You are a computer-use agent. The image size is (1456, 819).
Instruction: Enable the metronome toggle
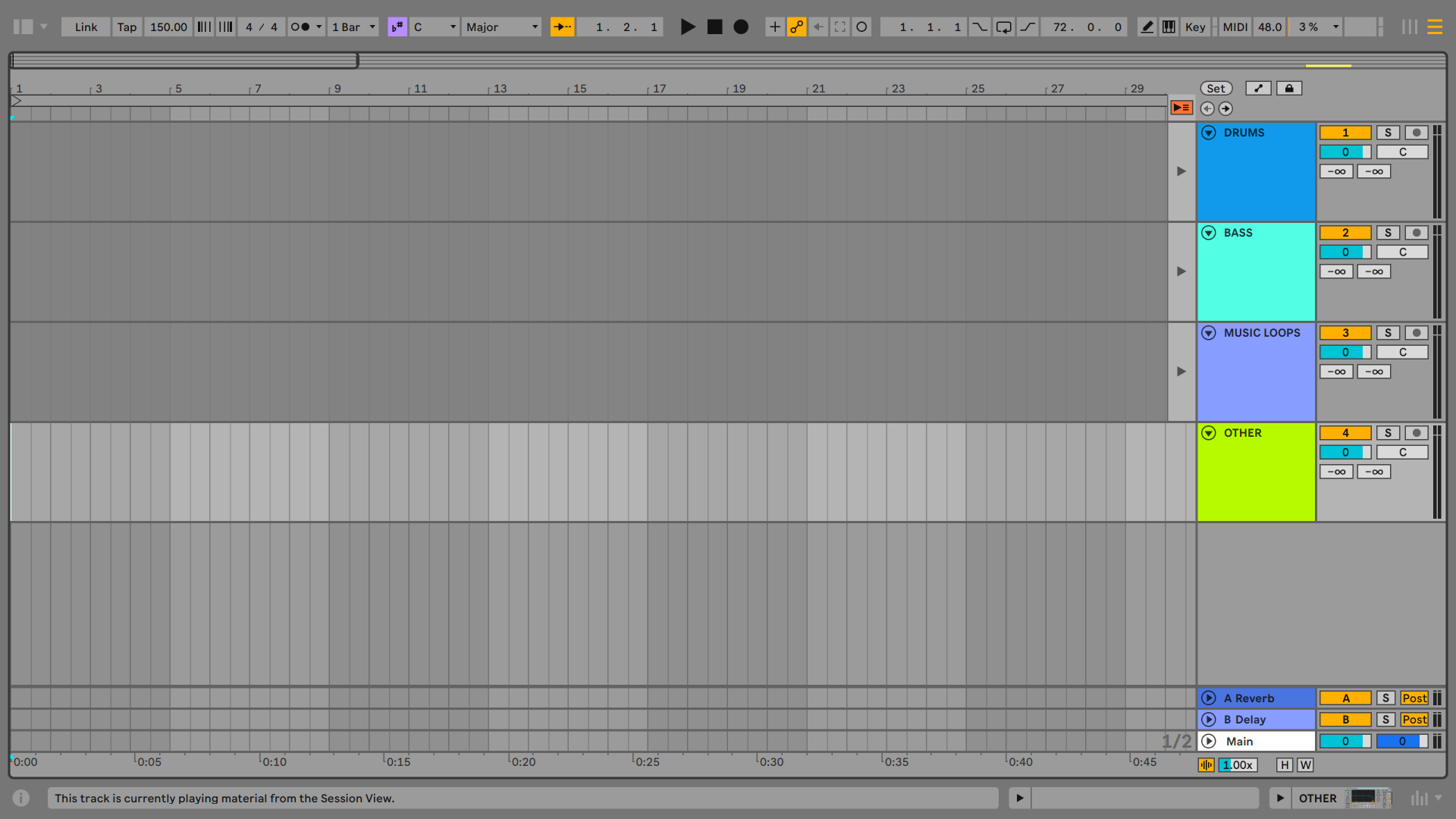(300, 27)
